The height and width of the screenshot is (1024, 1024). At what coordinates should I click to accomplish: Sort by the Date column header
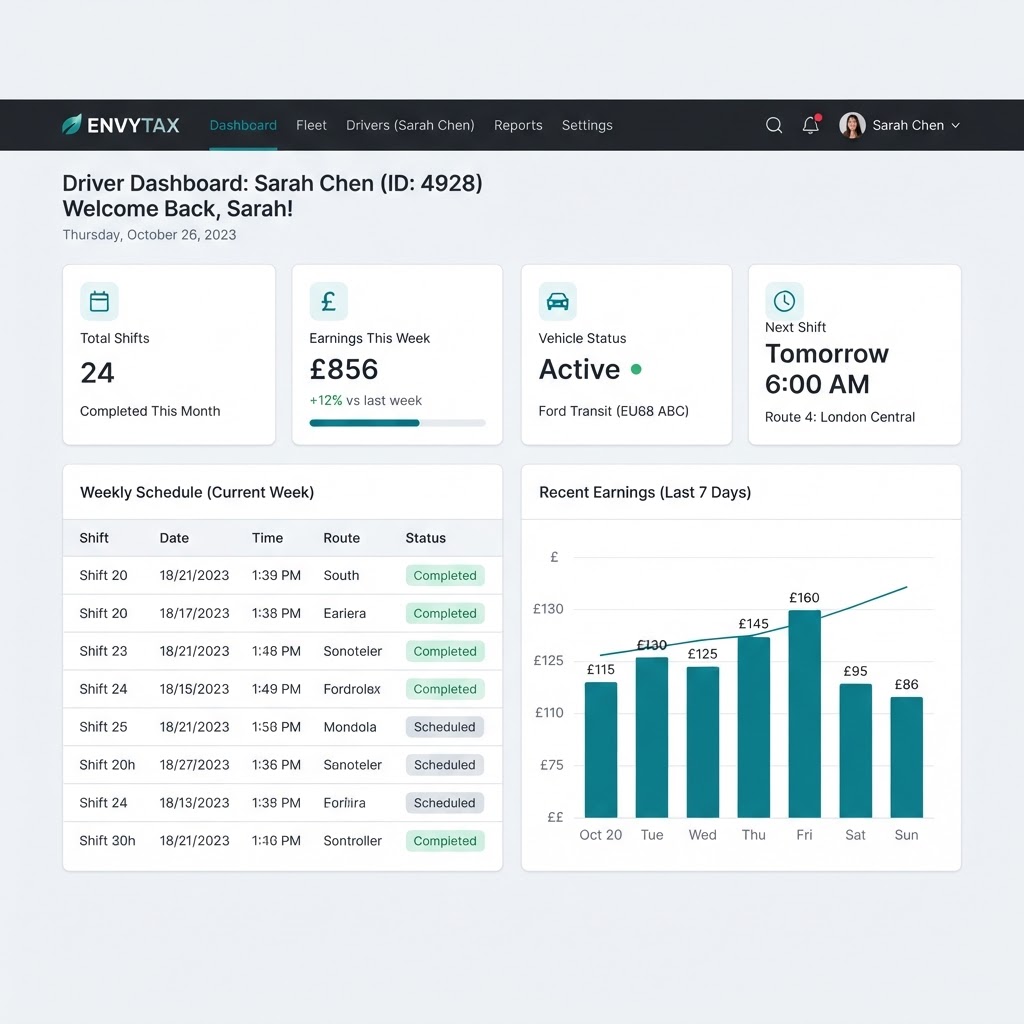point(174,538)
